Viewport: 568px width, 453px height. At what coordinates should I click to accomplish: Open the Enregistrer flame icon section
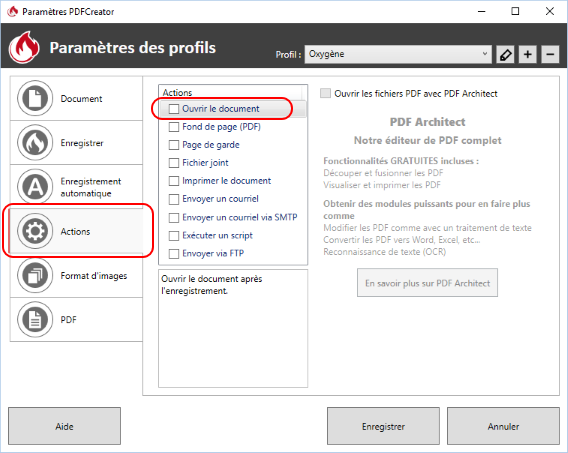[x=35, y=143]
